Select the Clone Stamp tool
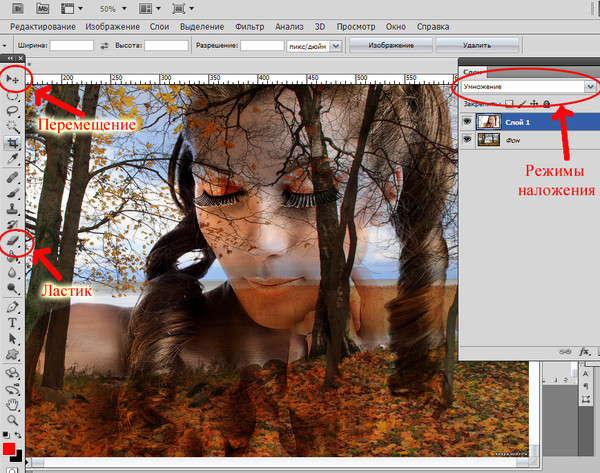600x473 pixels. tap(12, 209)
